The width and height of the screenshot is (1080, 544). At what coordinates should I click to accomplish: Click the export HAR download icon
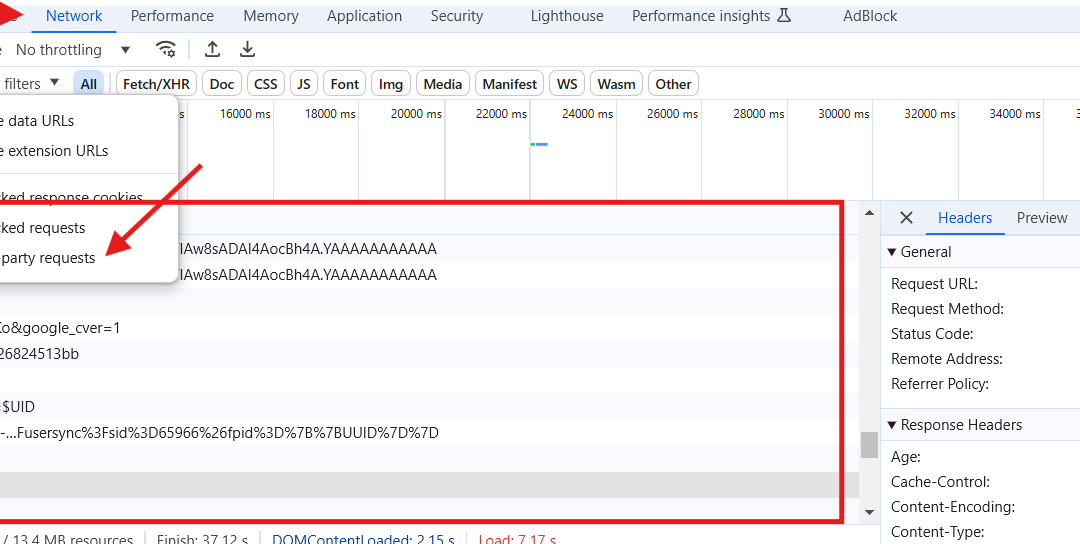(x=247, y=50)
